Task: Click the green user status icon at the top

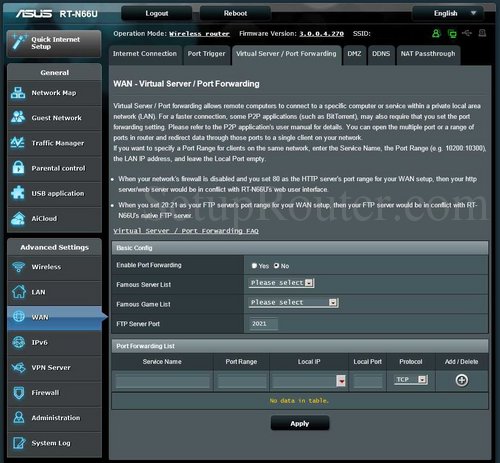Action: point(436,33)
